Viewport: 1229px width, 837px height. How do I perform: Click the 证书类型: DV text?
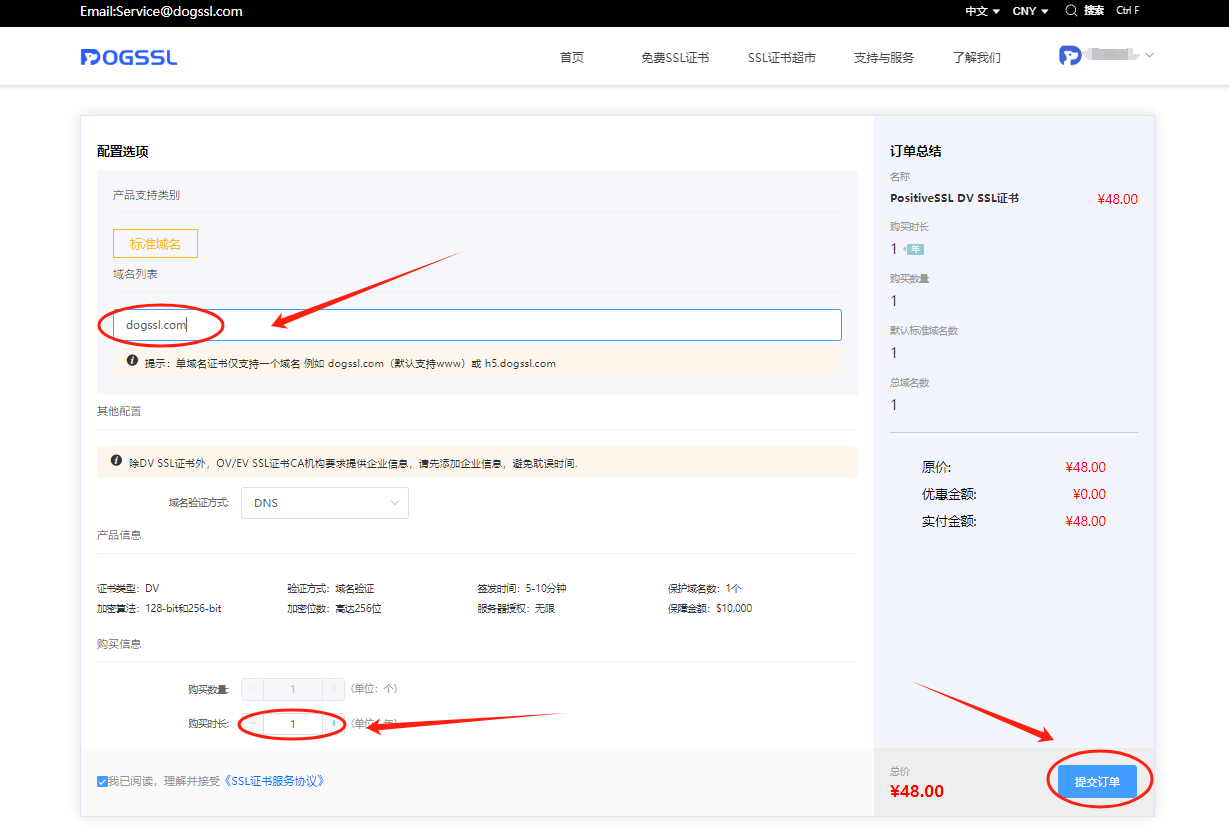(x=128, y=588)
